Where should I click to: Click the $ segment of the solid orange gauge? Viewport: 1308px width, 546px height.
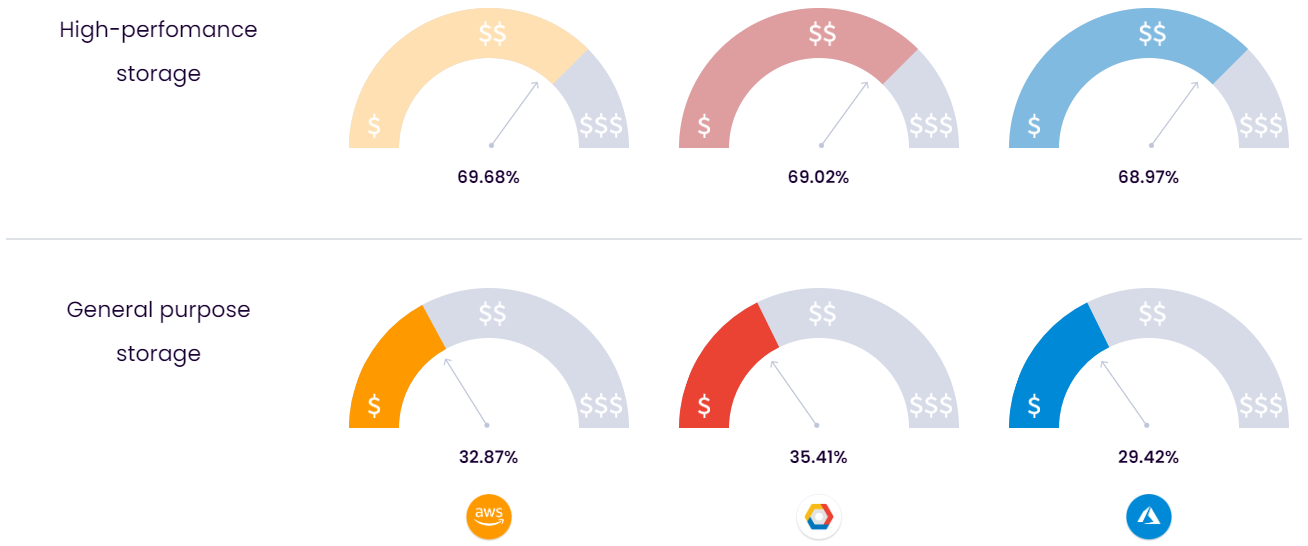point(375,405)
